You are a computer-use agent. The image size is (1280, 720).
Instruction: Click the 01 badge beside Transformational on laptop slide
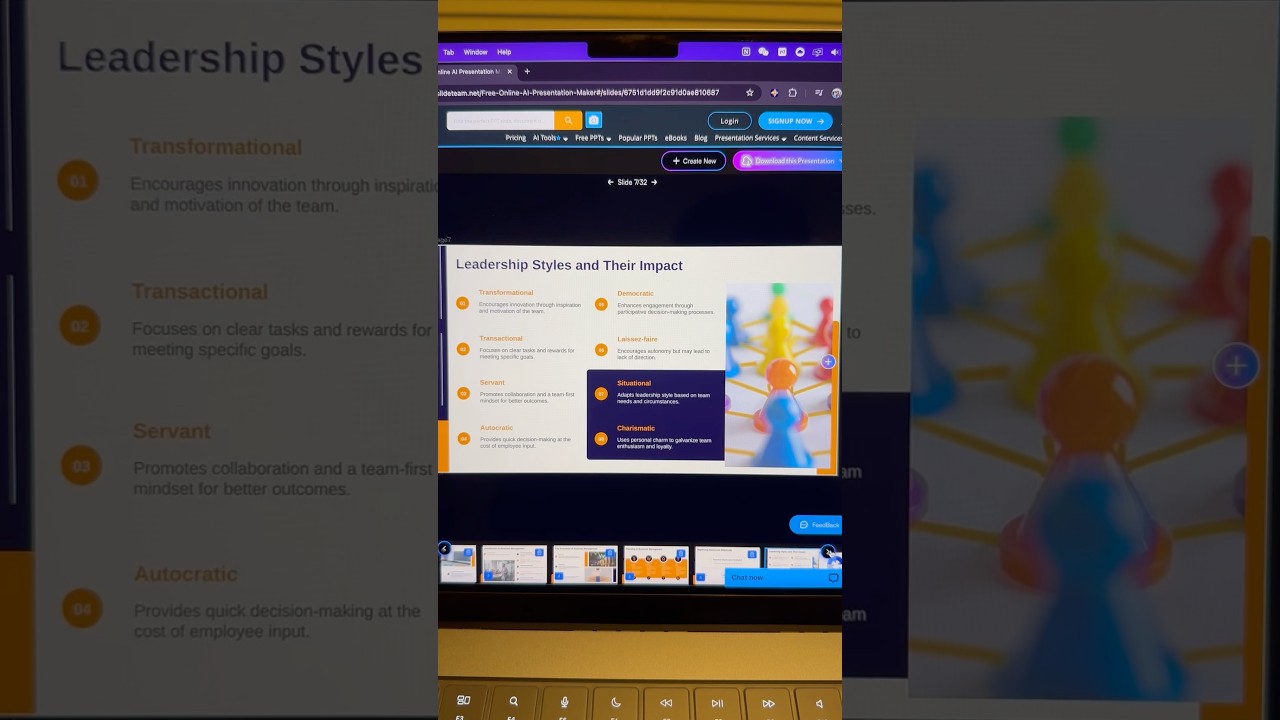click(462, 303)
